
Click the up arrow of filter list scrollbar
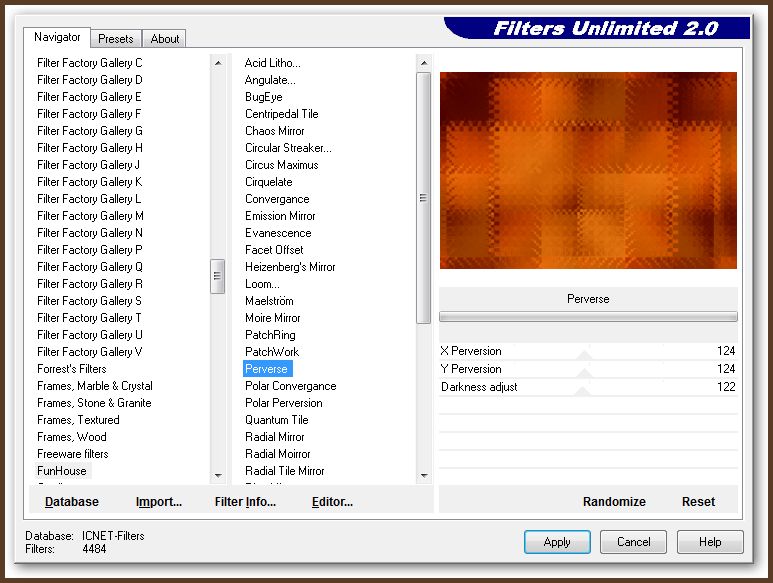tap(423, 63)
